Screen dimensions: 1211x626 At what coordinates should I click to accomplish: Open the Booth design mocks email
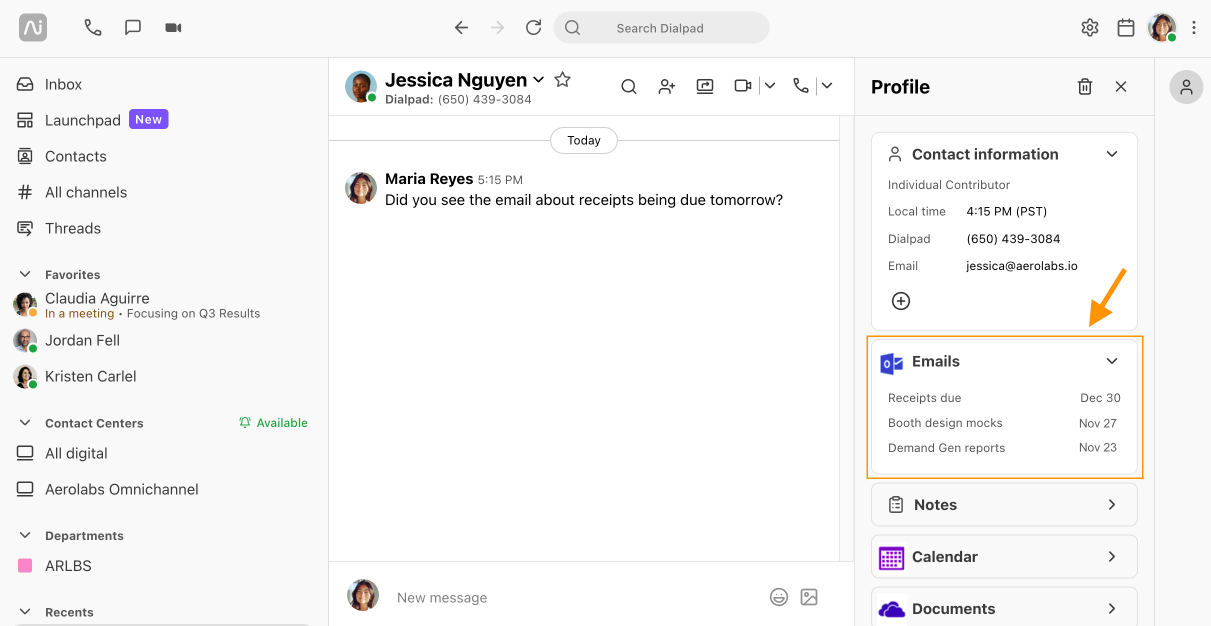(1004, 423)
